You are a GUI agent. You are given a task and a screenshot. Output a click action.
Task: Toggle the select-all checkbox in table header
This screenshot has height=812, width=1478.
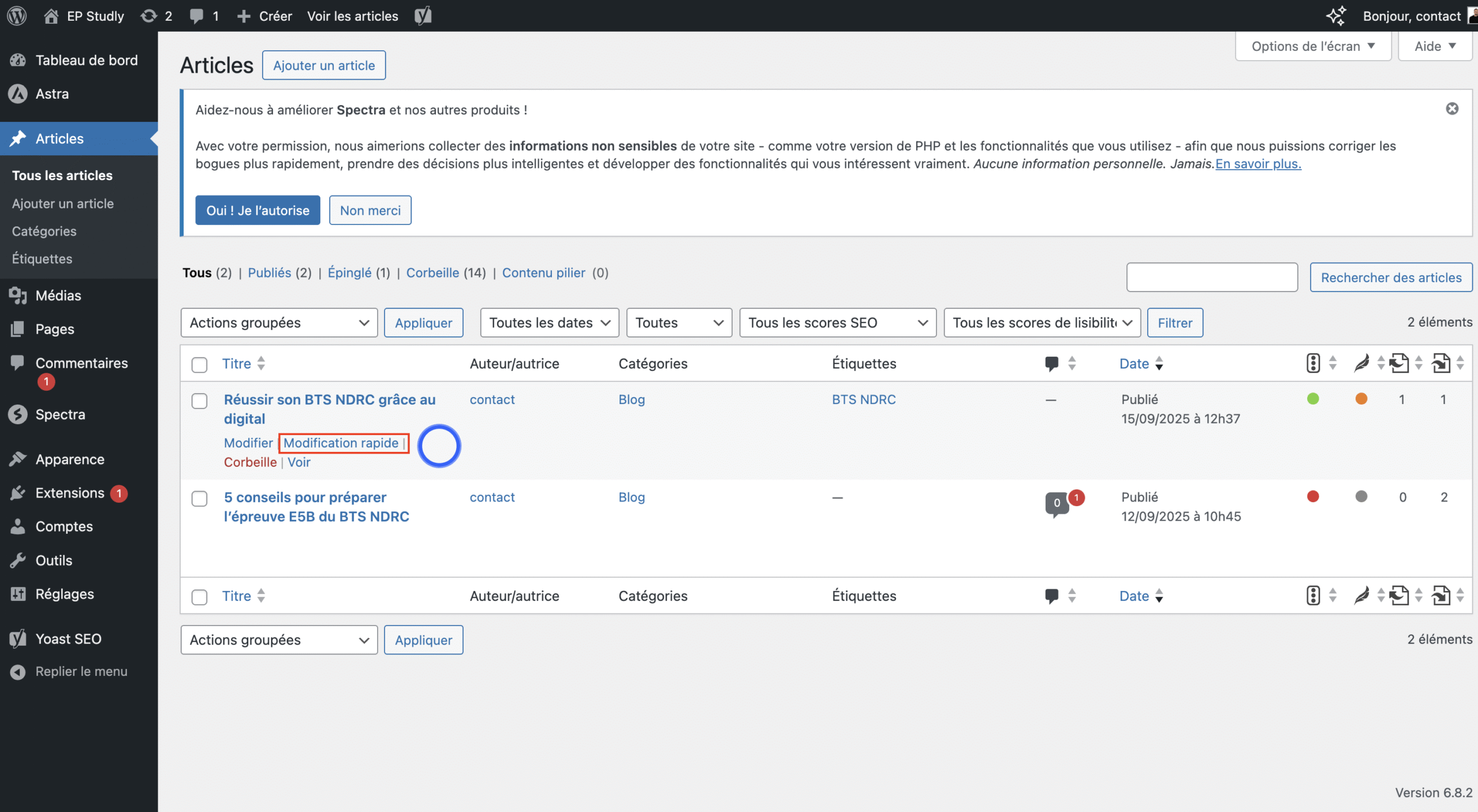[199, 365]
